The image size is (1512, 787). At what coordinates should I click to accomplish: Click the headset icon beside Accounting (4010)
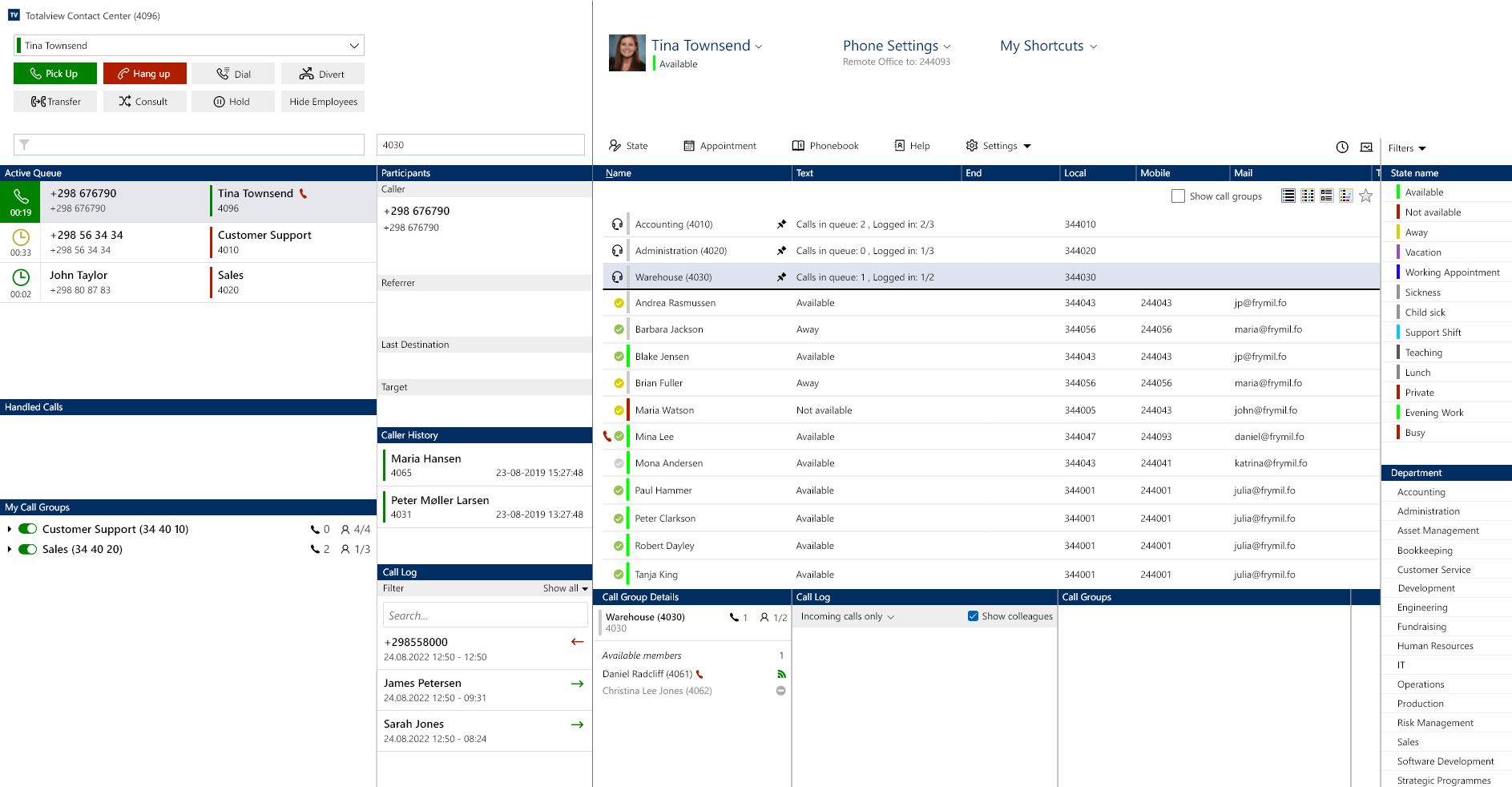coord(618,224)
